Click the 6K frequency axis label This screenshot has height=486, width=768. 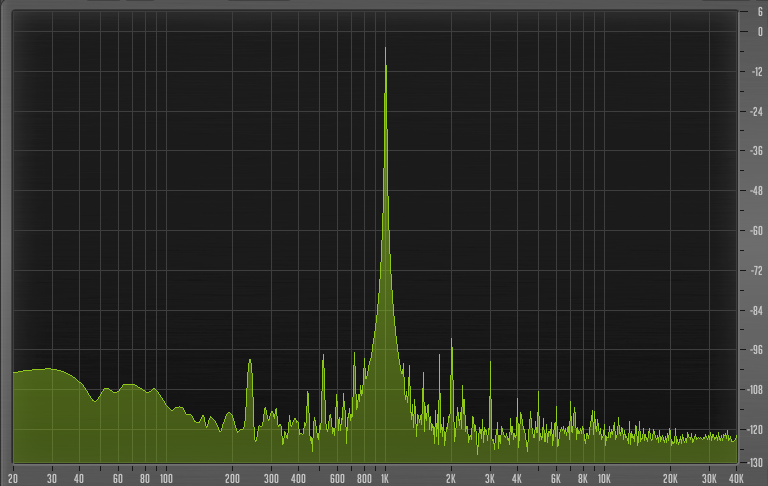tap(555, 479)
